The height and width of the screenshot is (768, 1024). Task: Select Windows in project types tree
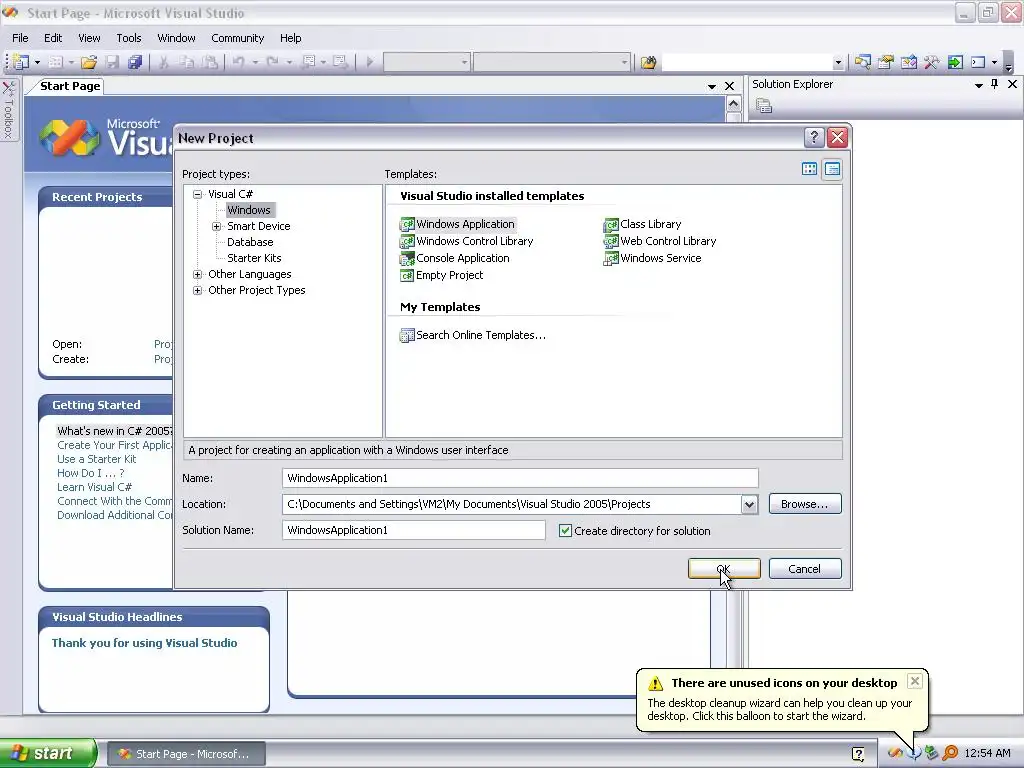click(x=249, y=210)
